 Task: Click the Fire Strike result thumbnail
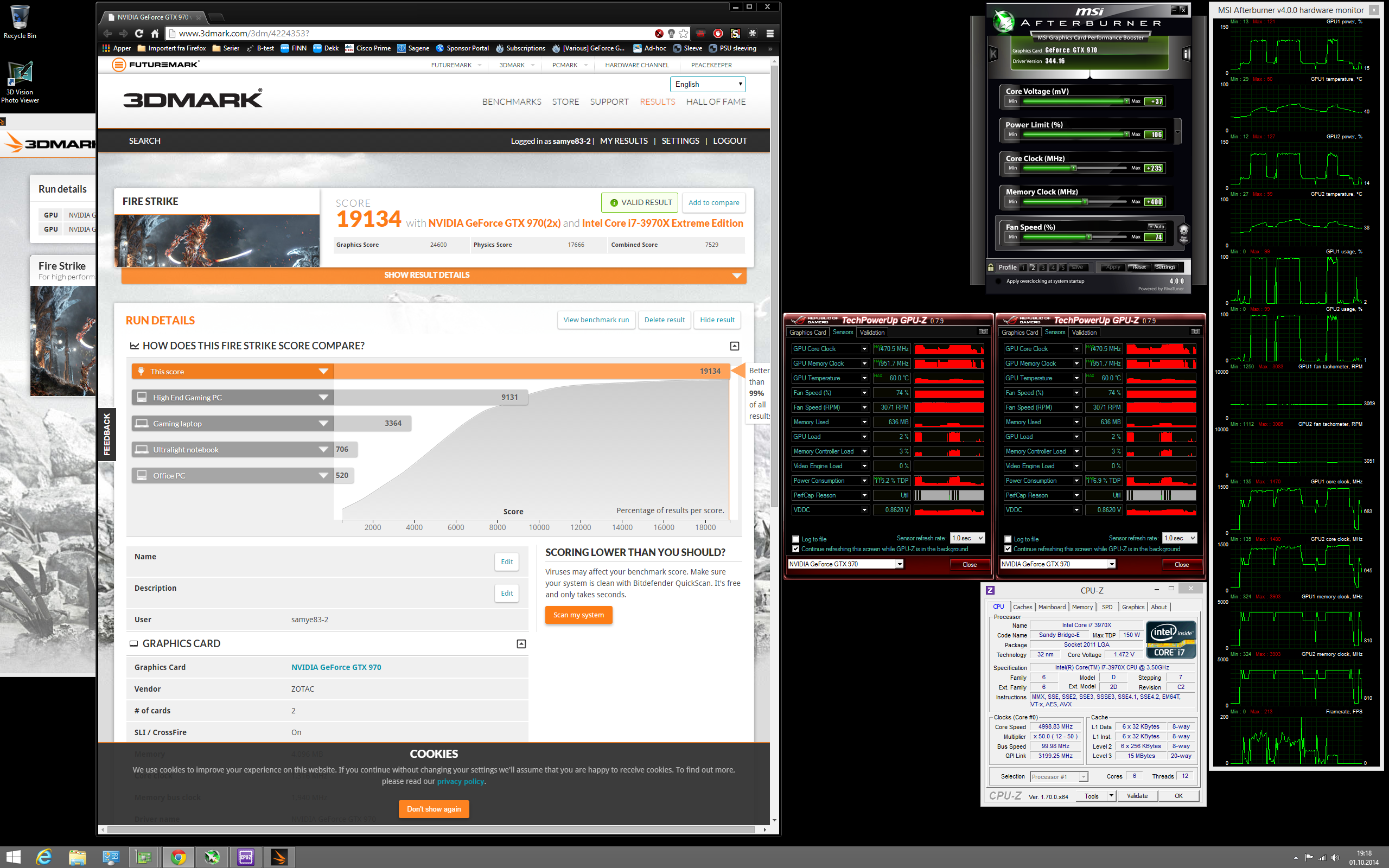tap(216, 240)
